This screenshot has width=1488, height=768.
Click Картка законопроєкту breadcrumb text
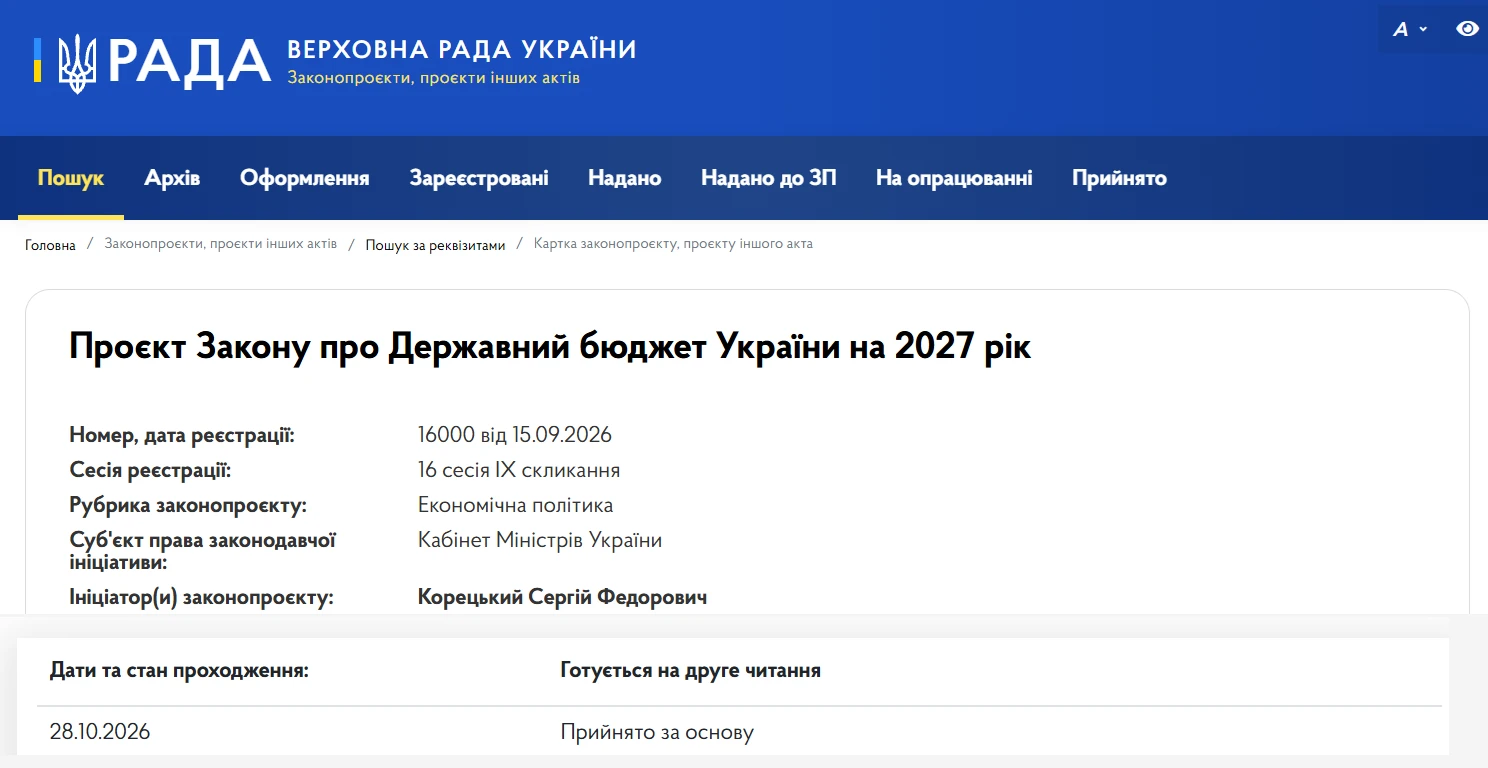coord(673,244)
